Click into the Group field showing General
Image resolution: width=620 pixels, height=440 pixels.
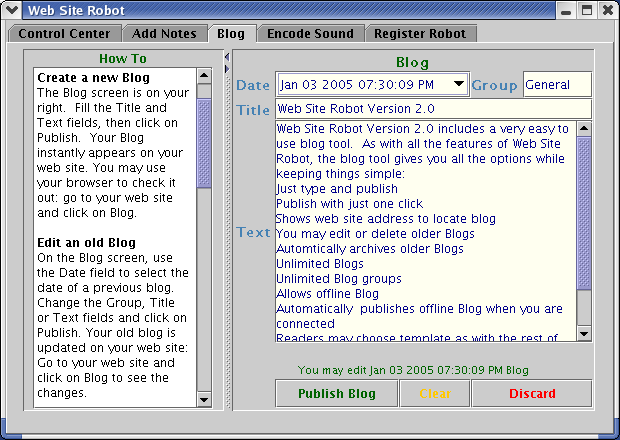(x=557, y=84)
